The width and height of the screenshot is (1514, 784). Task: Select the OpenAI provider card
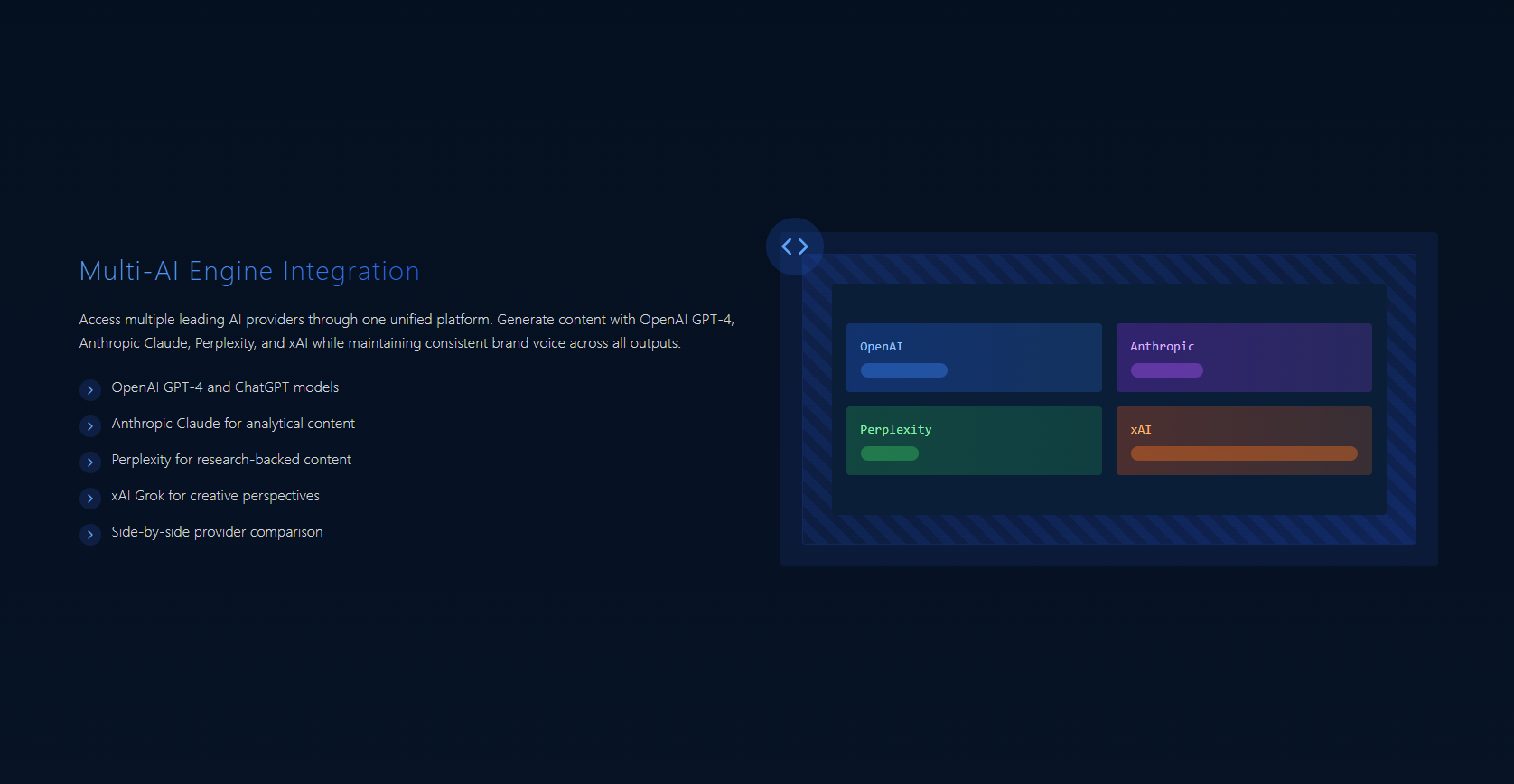pos(974,358)
